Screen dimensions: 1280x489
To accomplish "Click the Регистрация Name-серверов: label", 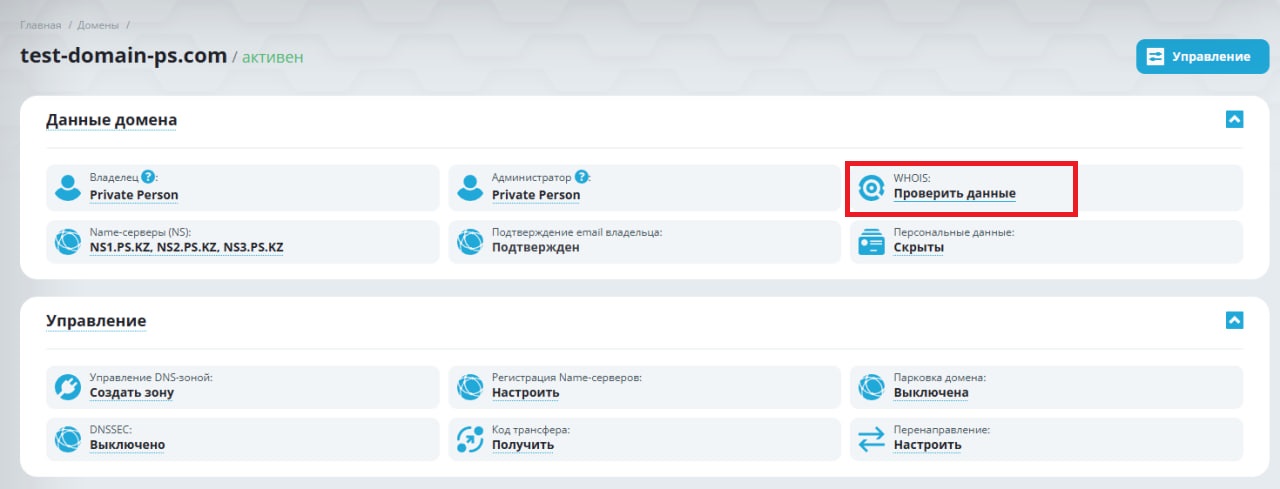I will pos(566,378).
